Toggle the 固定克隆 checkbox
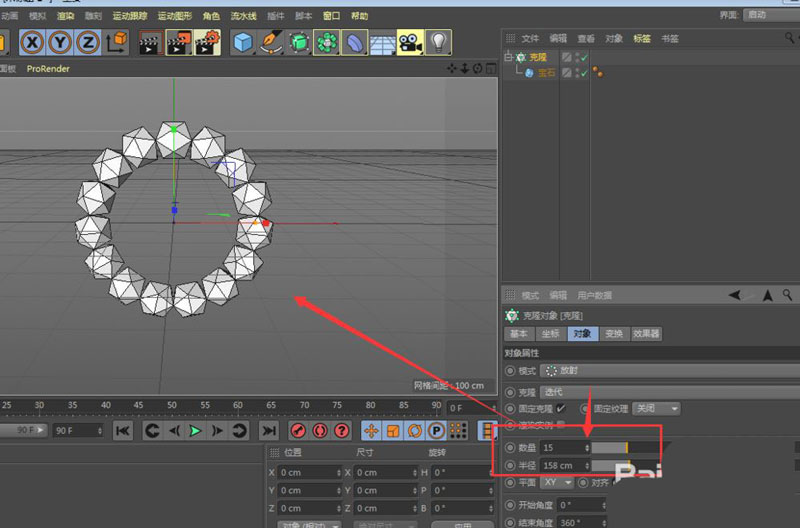Screen dimensions: 800x528 [561, 409]
